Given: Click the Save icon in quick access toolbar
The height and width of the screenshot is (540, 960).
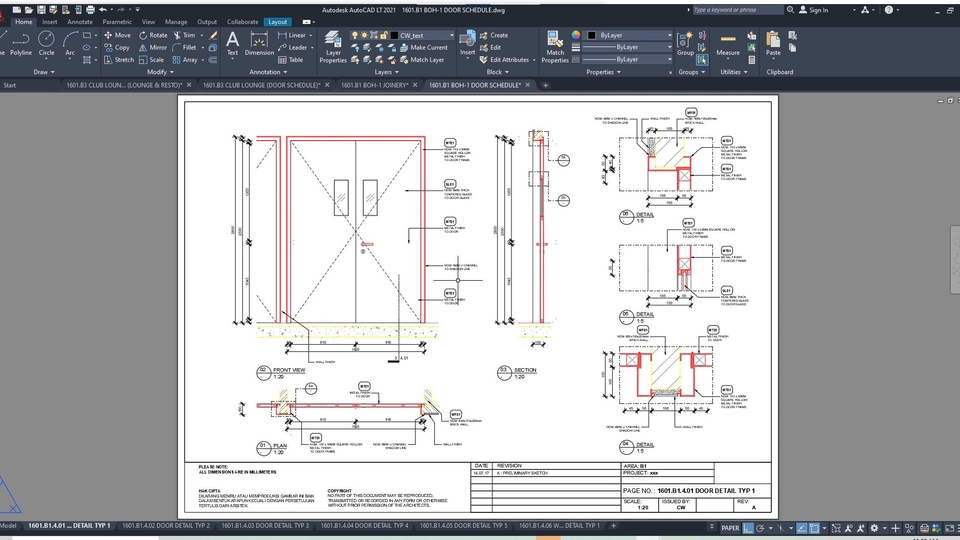Looking at the screenshot, I should tap(41, 10).
